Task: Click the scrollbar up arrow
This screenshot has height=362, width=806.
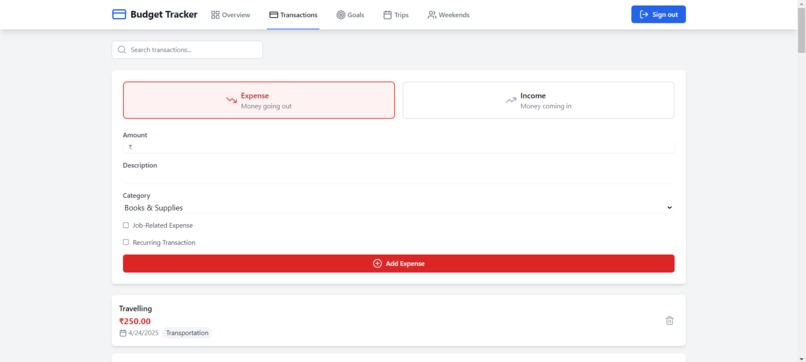Action: 801,4
